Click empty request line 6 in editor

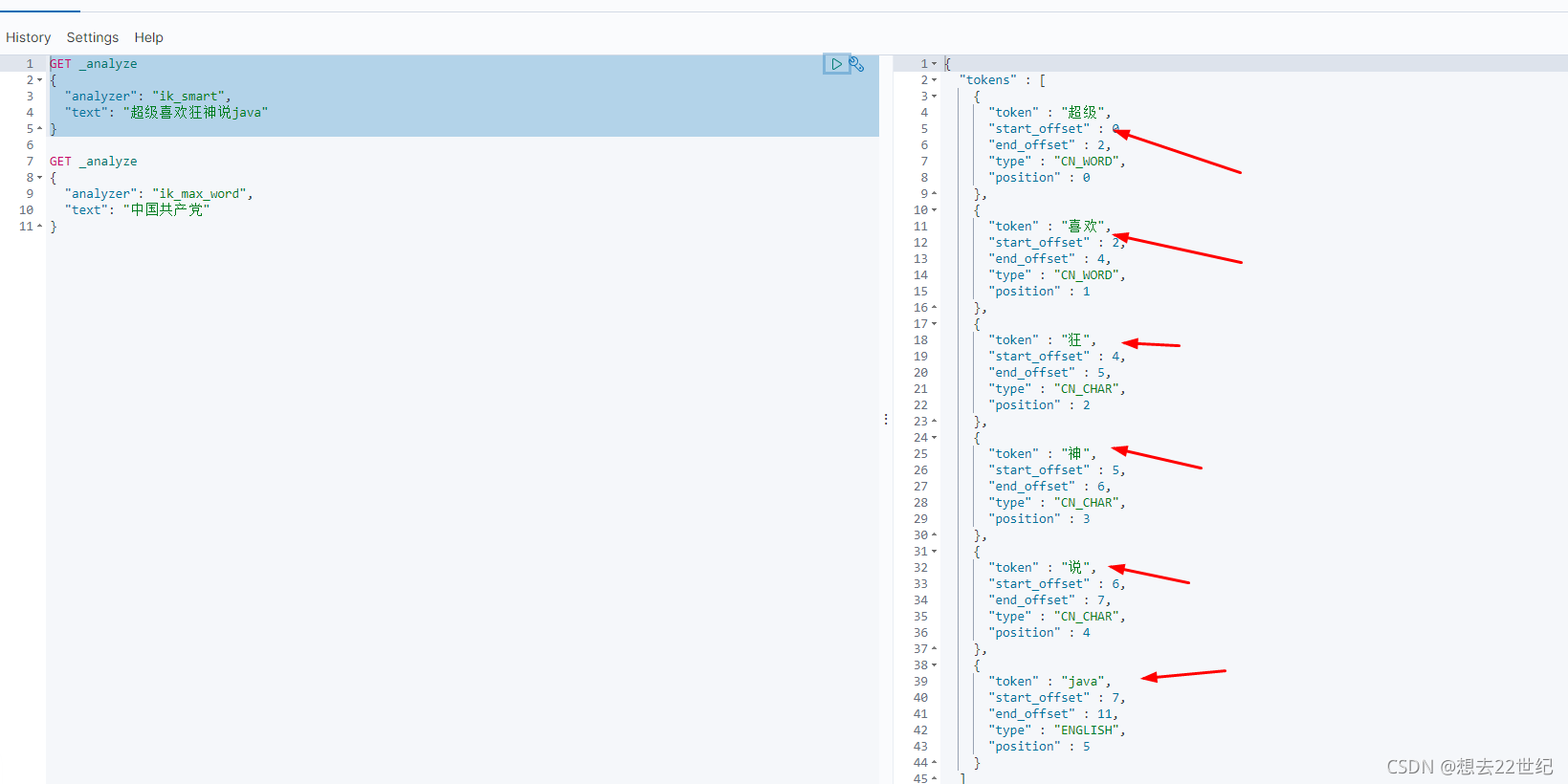click(463, 145)
